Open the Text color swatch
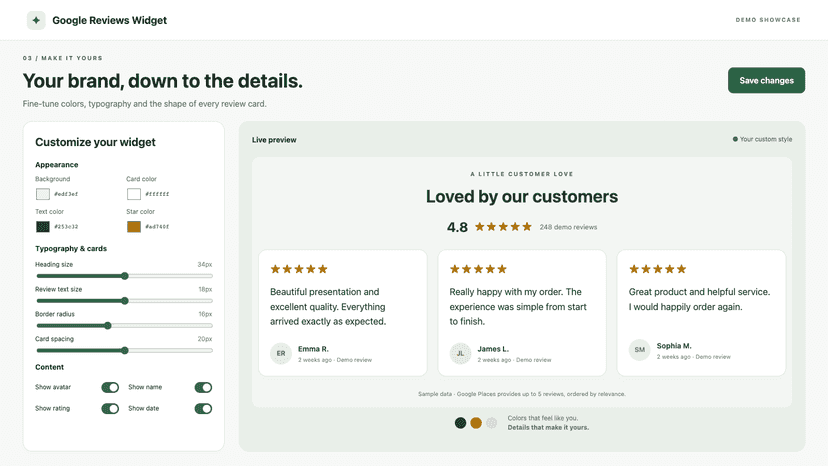 pos(43,227)
